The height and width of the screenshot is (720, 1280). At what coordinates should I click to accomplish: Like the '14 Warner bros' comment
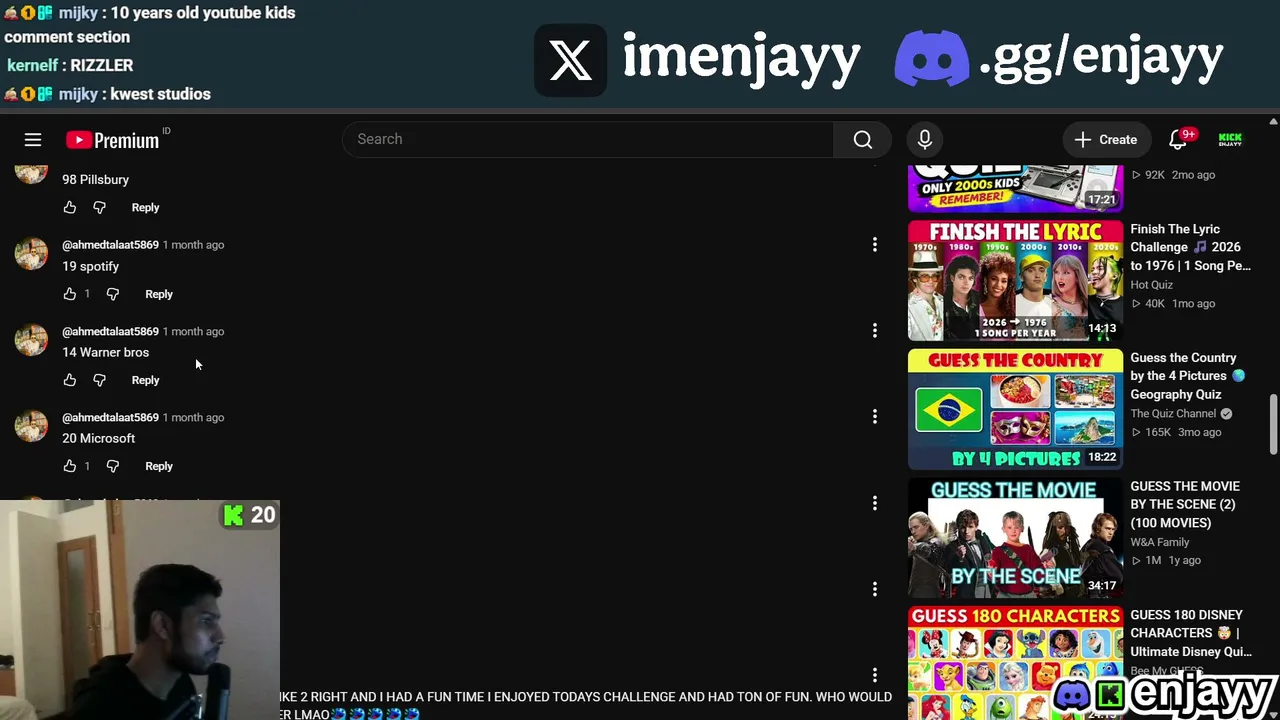pos(70,380)
